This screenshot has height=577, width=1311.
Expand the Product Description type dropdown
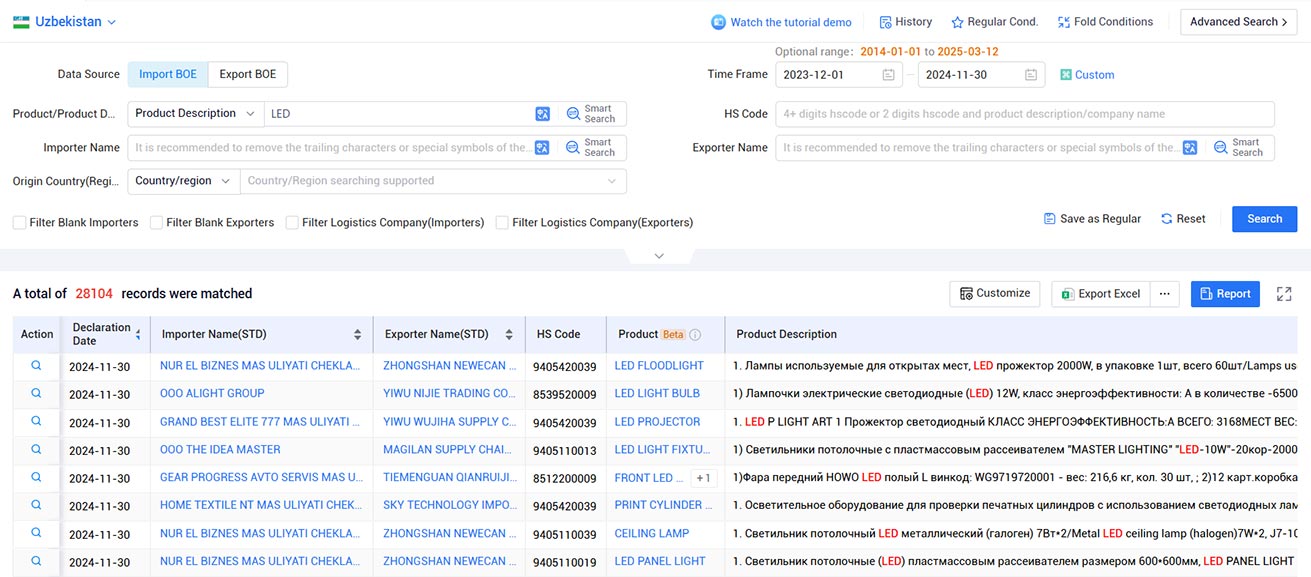[x=195, y=114]
